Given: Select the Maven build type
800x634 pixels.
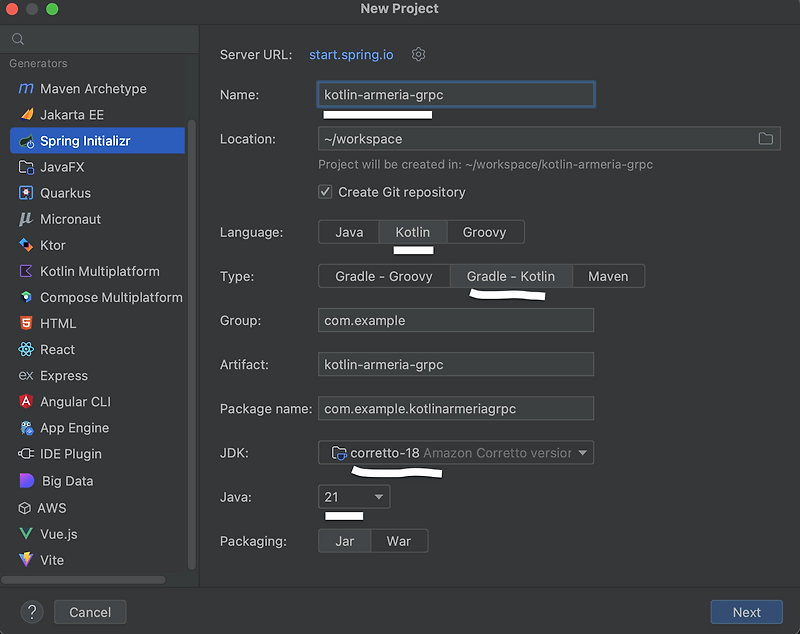Looking at the screenshot, I should pyautogui.click(x=608, y=276).
